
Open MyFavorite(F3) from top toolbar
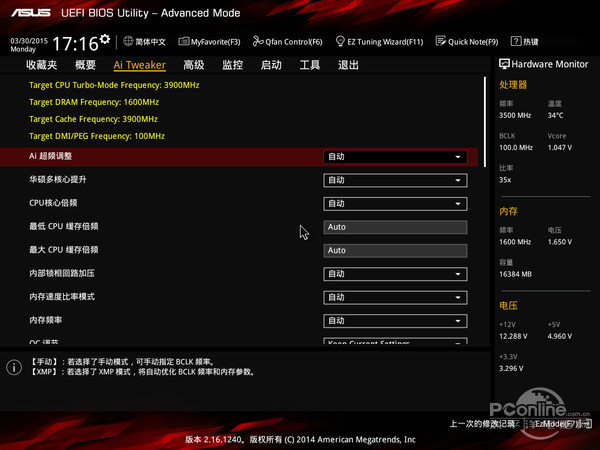209,42
